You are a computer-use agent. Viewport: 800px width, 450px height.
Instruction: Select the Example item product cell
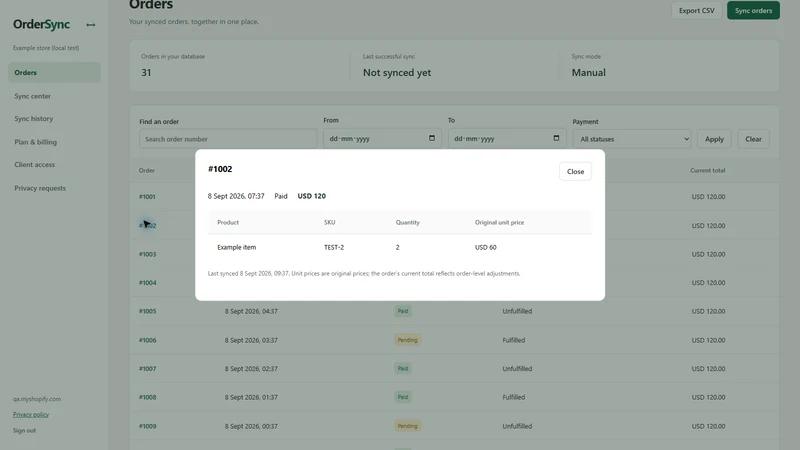click(x=237, y=247)
